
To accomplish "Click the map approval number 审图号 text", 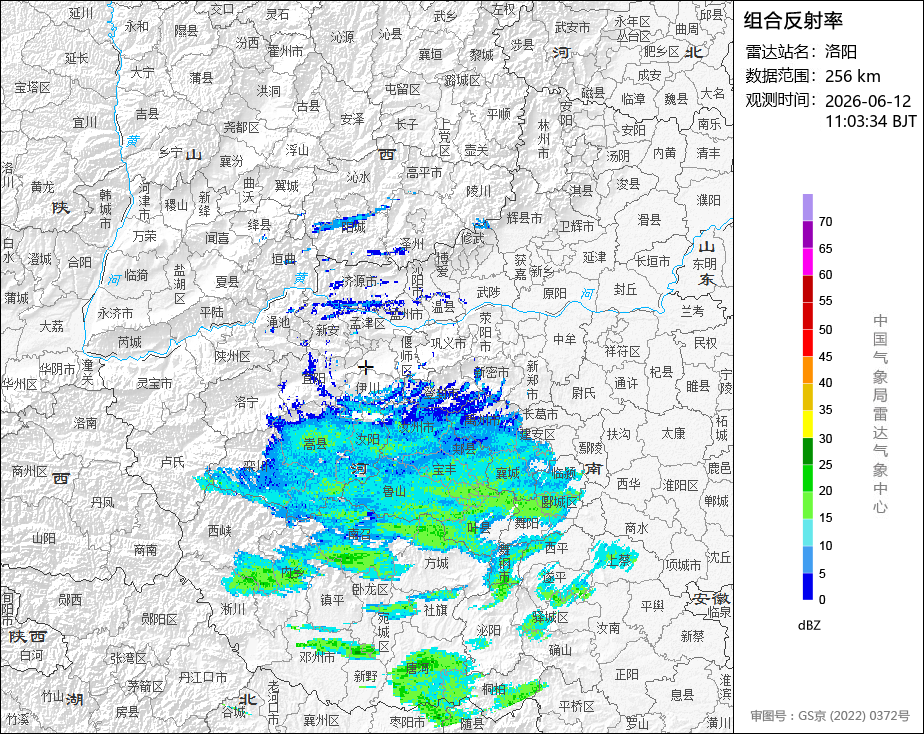I will coord(830,716).
